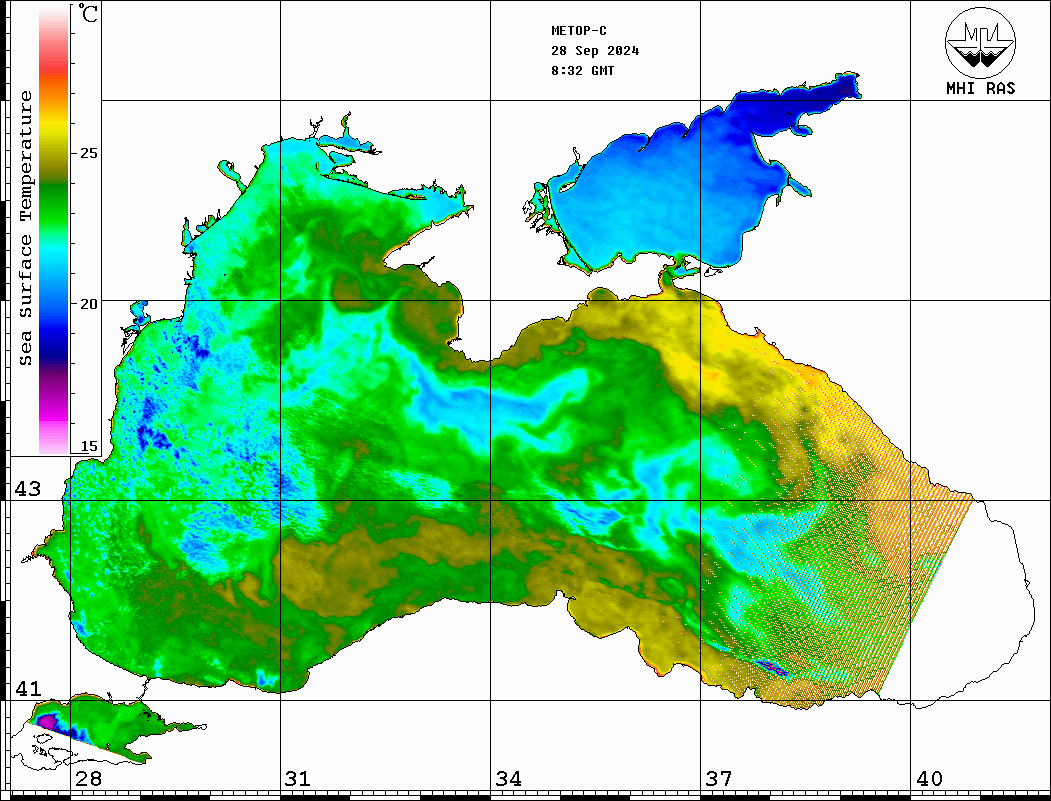This screenshot has height=801, width=1051.
Task: Click latitude label 41
Action: 28,689
